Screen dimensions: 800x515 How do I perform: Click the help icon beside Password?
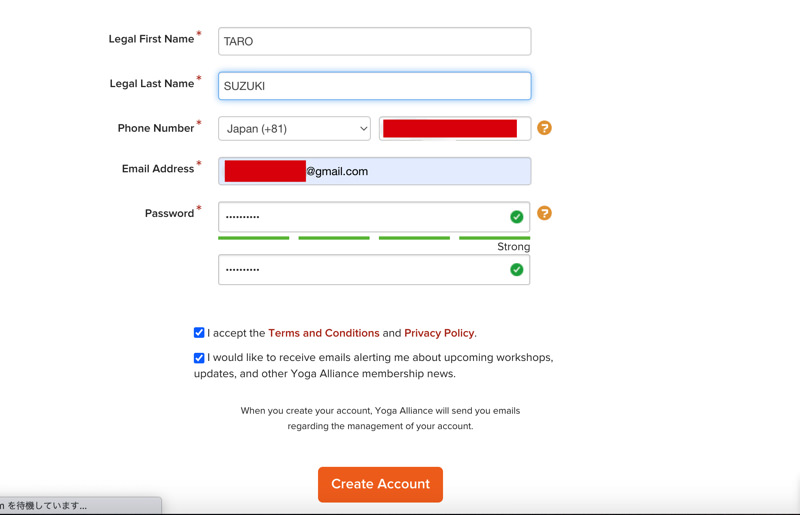tap(544, 213)
